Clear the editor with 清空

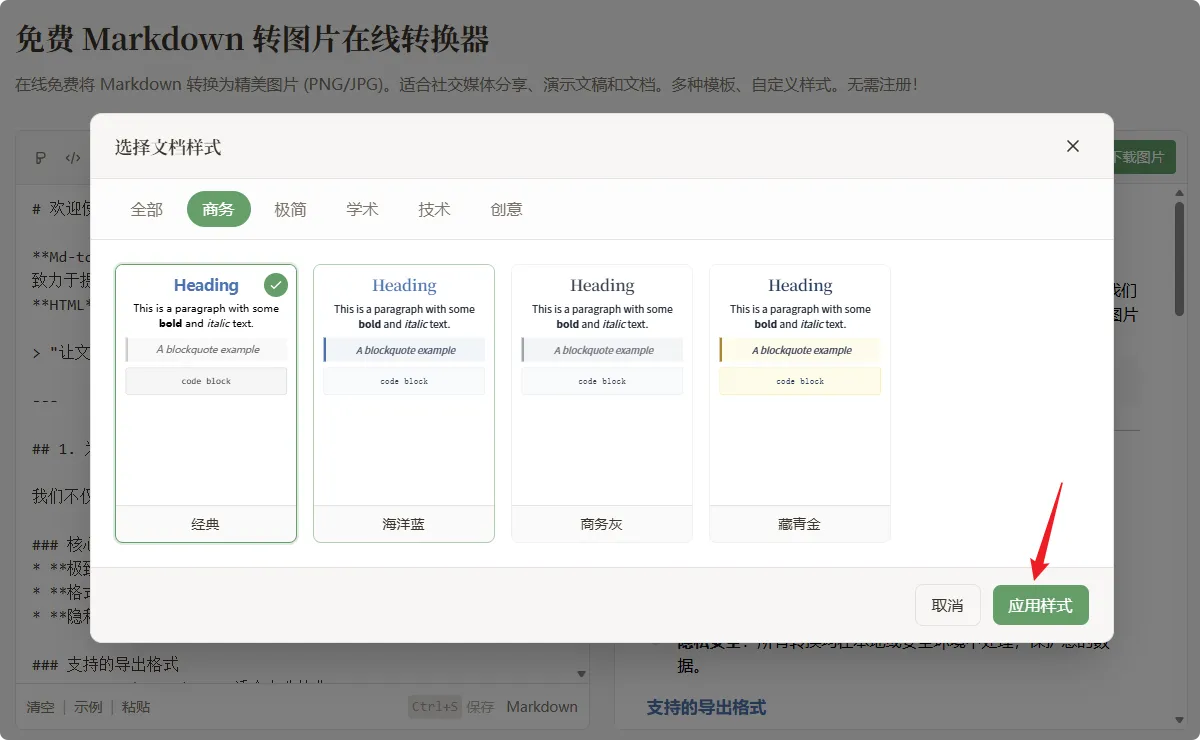(x=40, y=706)
